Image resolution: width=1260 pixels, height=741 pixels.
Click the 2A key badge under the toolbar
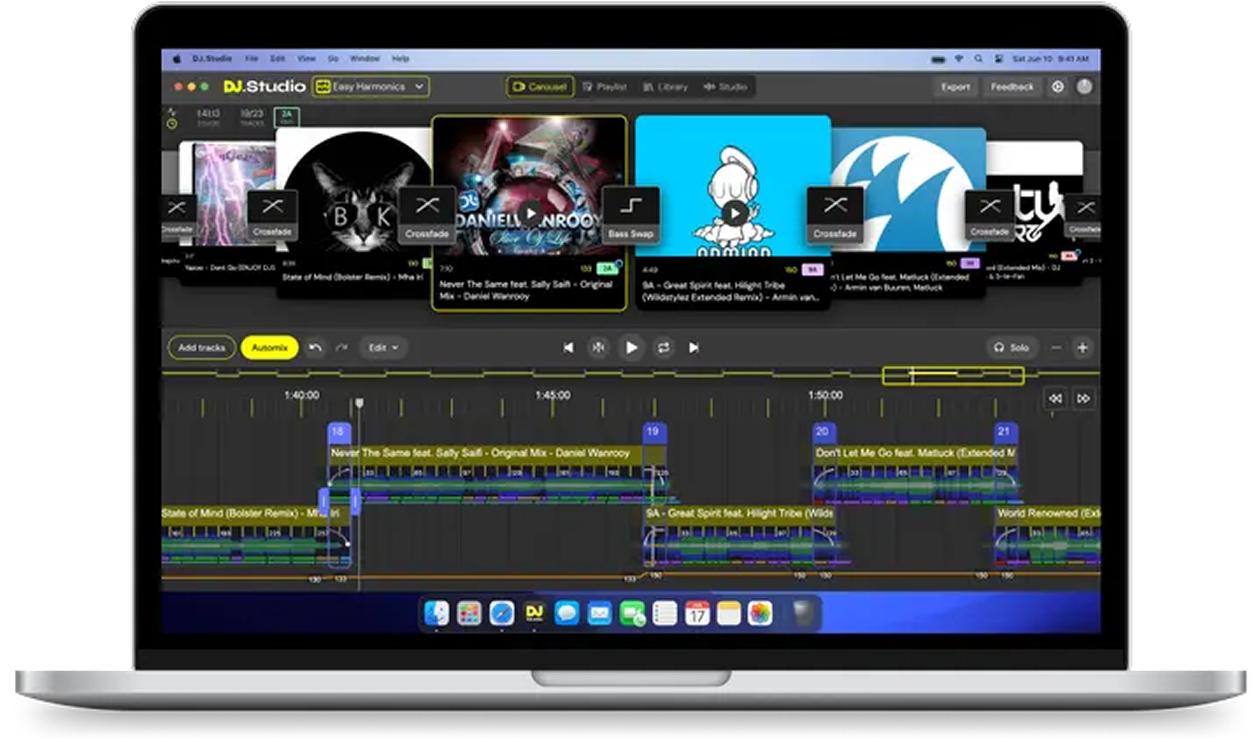point(287,117)
